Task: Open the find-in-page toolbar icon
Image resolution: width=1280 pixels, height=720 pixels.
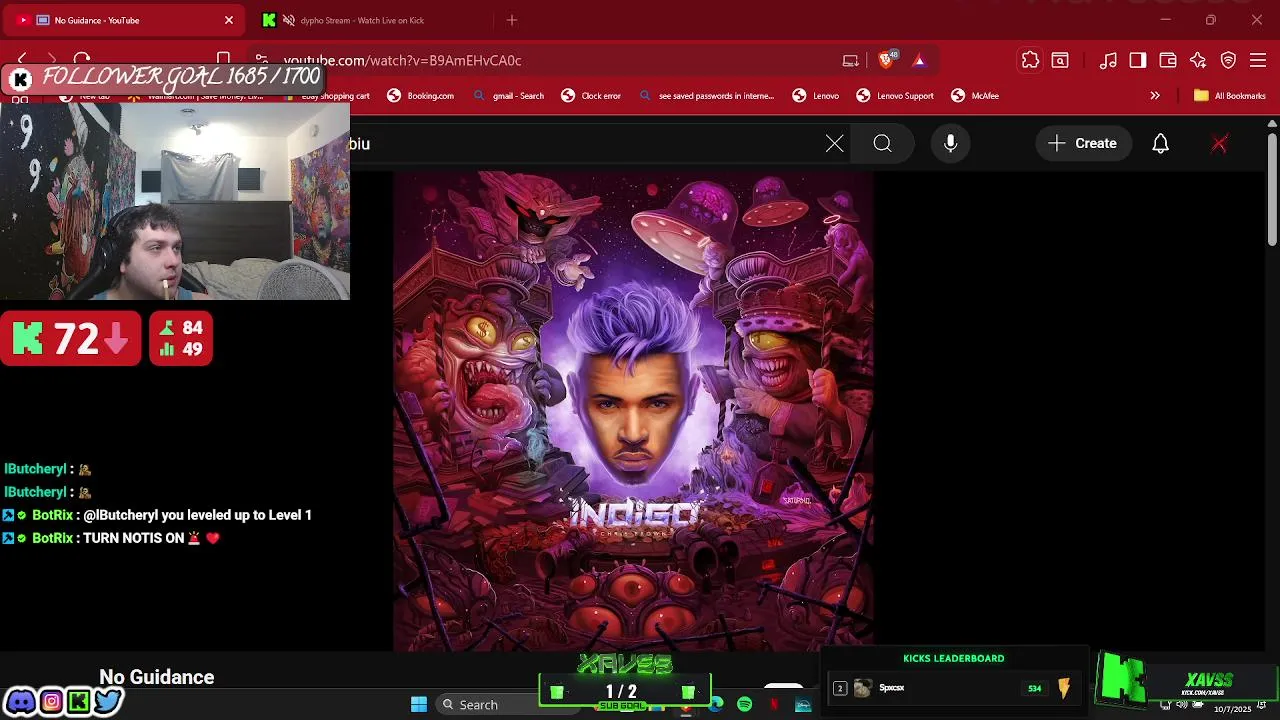Action: click(x=1060, y=60)
